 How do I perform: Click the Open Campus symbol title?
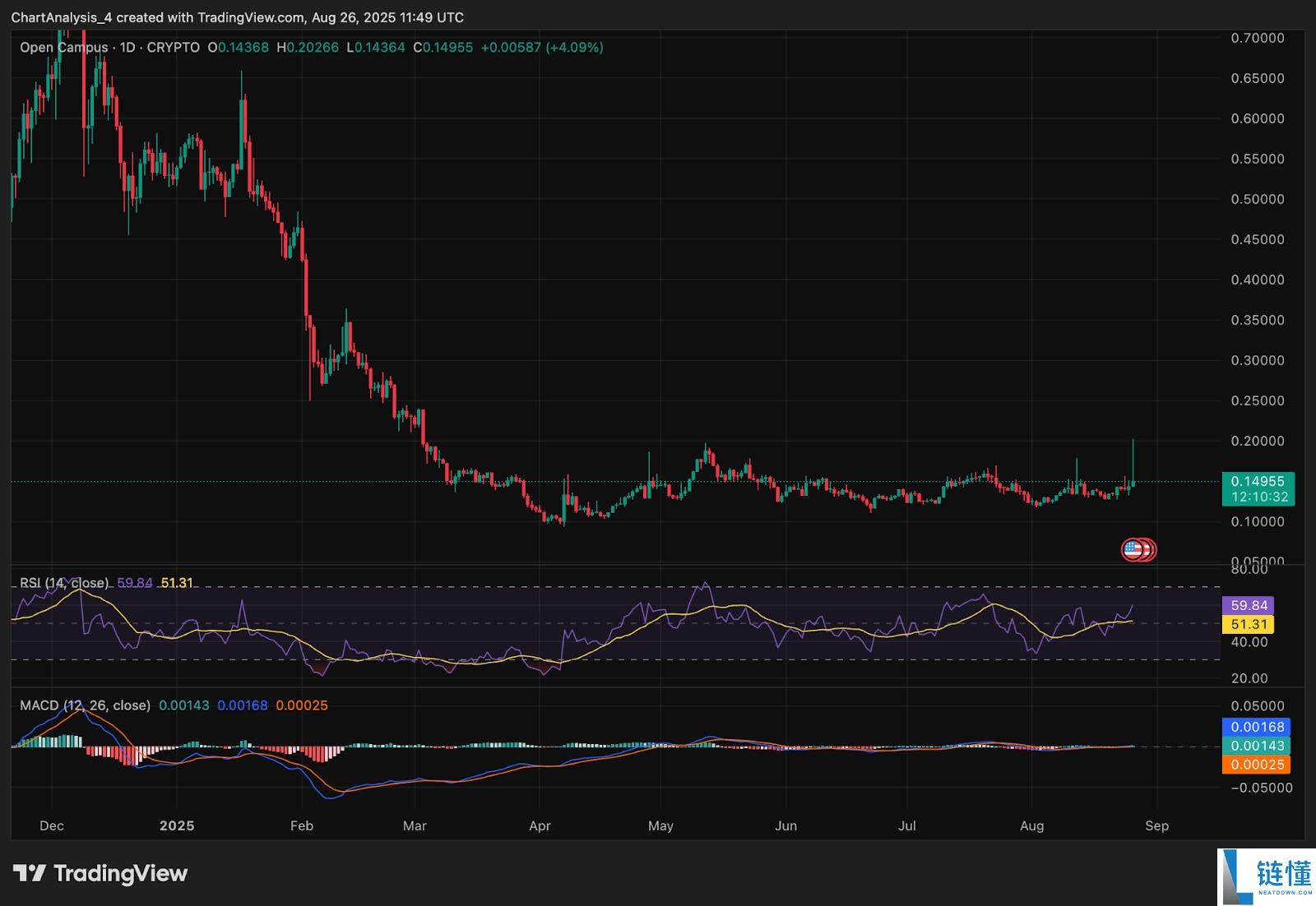(x=63, y=48)
